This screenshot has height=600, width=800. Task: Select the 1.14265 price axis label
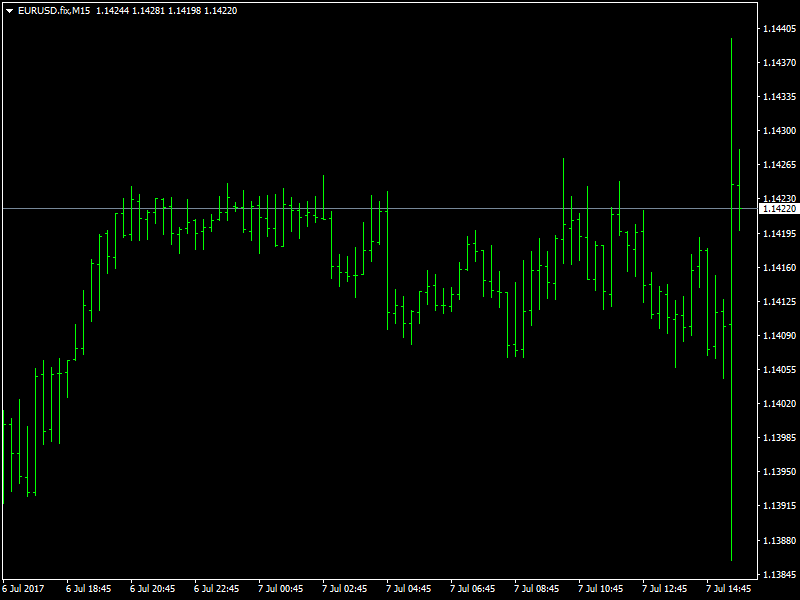pyautogui.click(x=779, y=165)
